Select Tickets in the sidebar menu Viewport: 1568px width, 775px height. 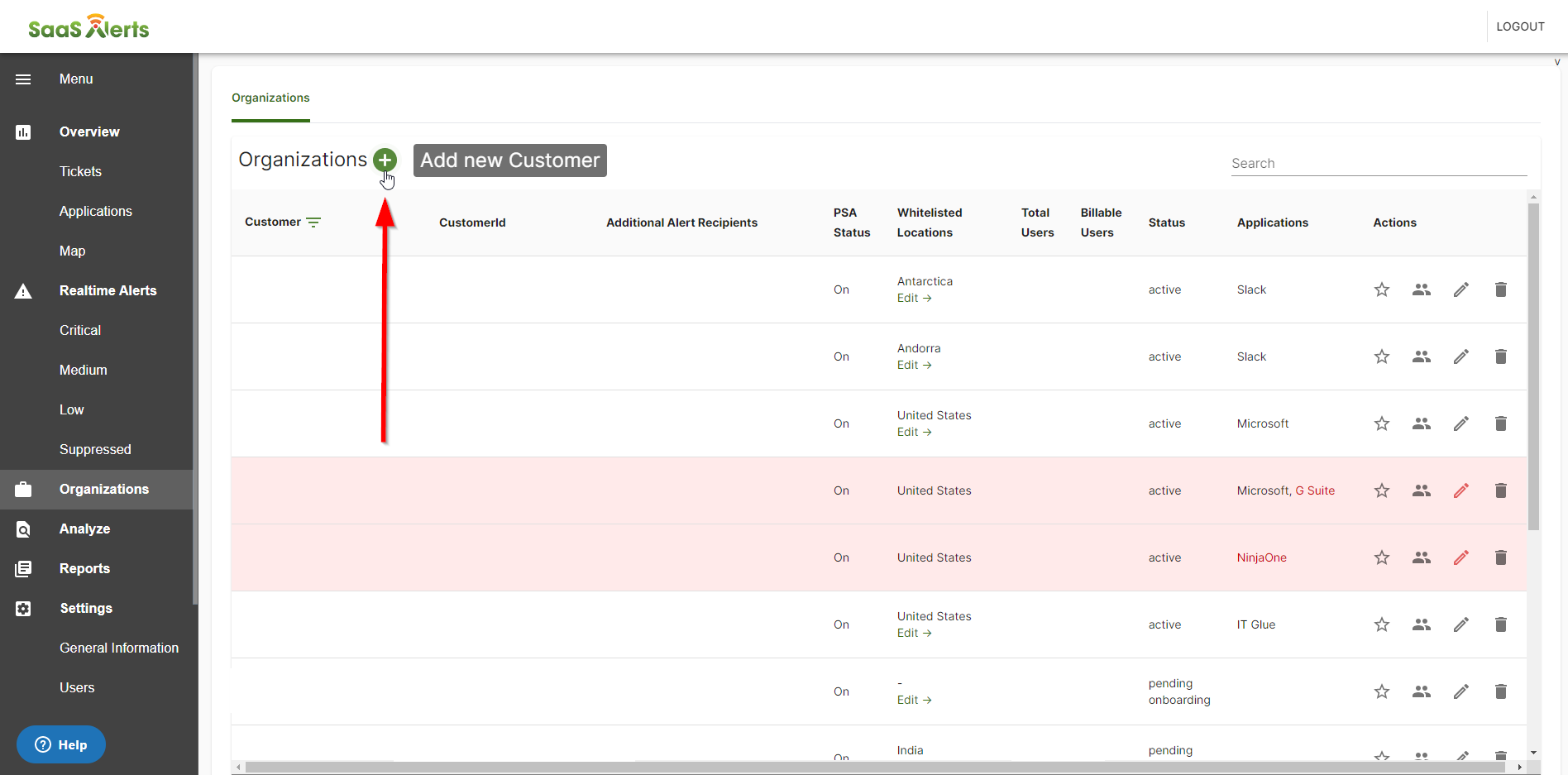pos(80,171)
